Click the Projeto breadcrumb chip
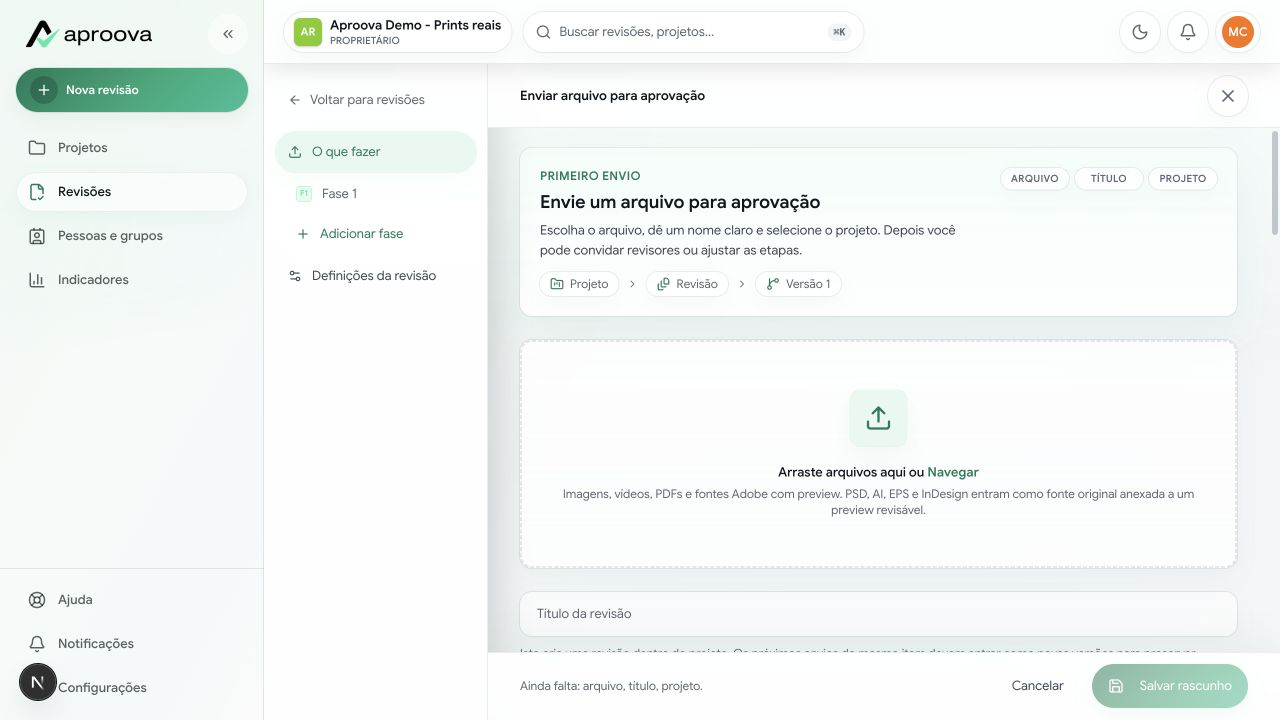 click(579, 284)
